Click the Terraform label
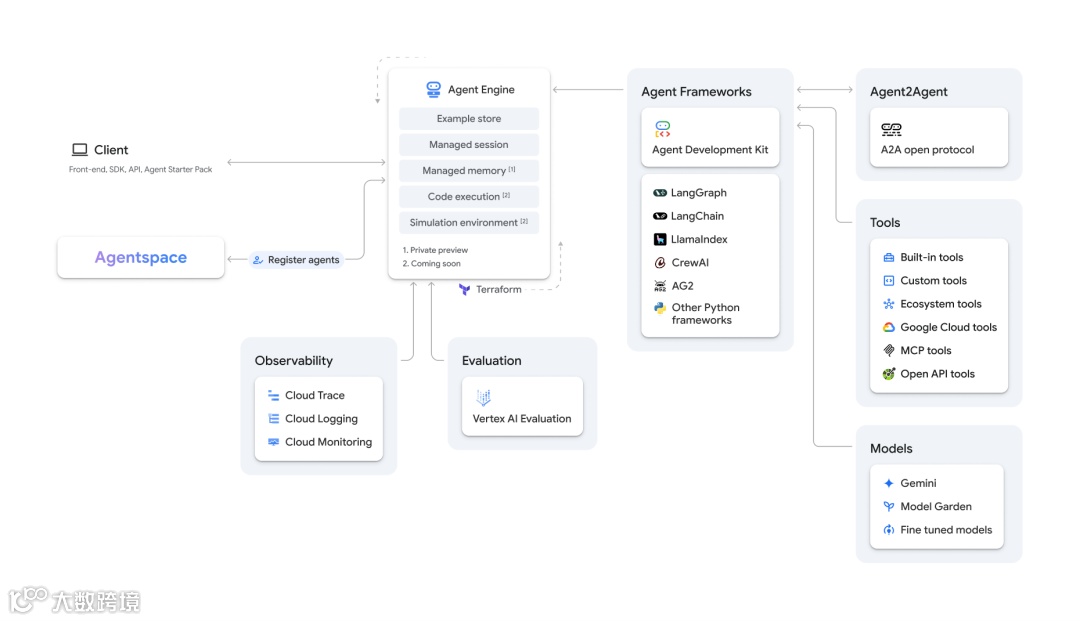The width and height of the screenshot is (1080, 621). pyautogui.click(x=499, y=290)
